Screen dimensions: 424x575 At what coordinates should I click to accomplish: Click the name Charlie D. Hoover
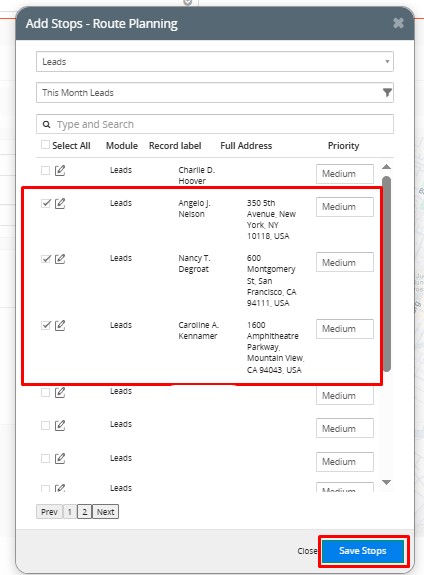[197, 175]
